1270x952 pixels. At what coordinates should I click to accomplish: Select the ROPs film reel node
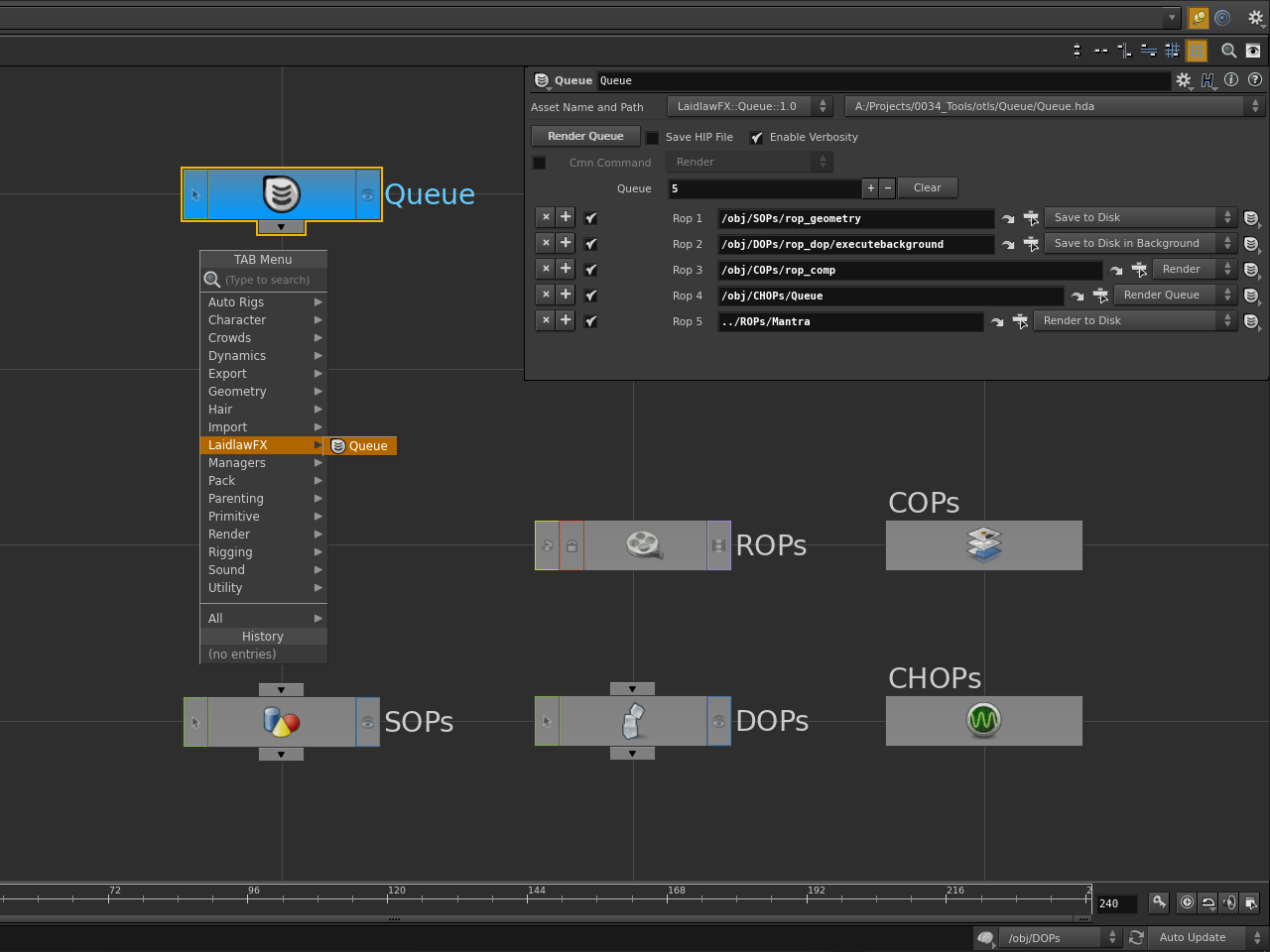pyautogui.click(x=644, y=545)
